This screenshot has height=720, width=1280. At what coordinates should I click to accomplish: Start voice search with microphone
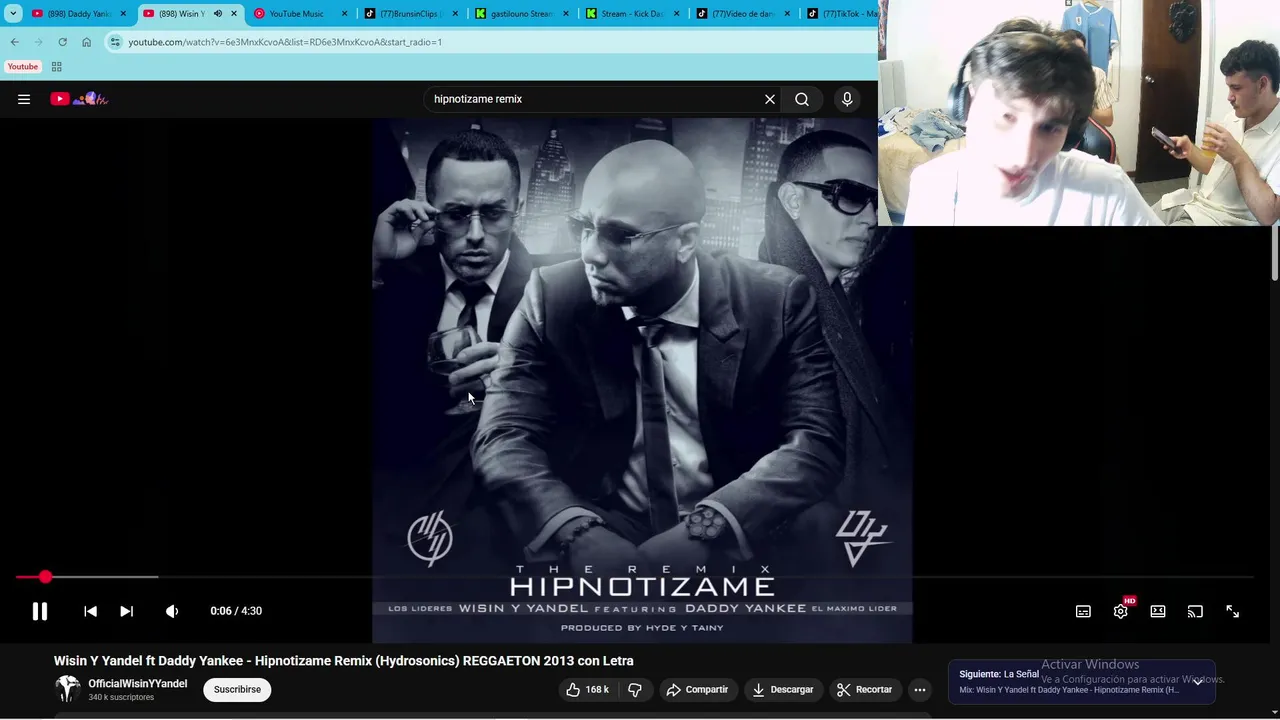(x=847, y=99)
